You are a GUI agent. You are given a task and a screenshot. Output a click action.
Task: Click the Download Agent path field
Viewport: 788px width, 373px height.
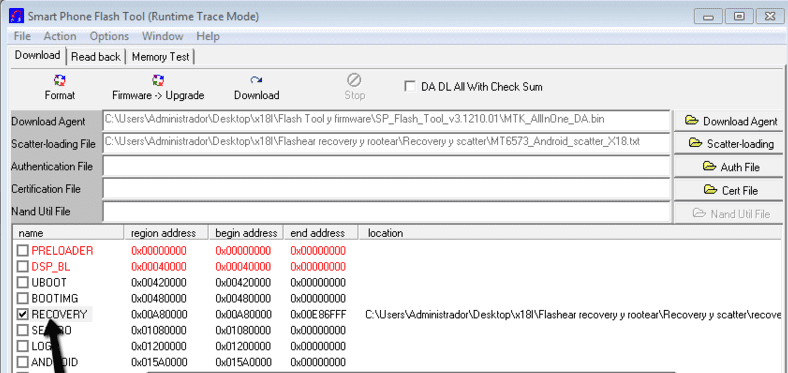point(386,121)
